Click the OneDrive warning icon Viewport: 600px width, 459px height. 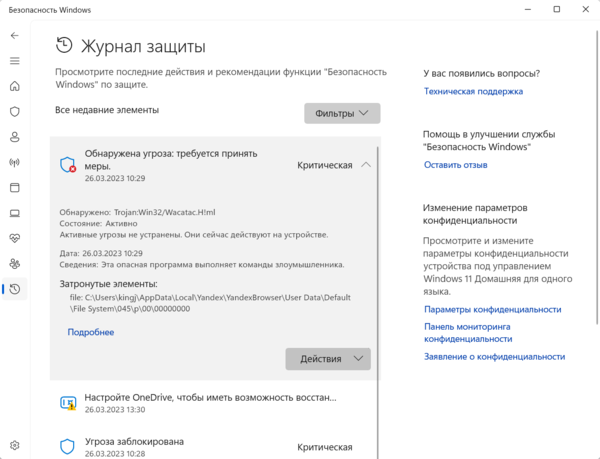[x=68, y=403]
